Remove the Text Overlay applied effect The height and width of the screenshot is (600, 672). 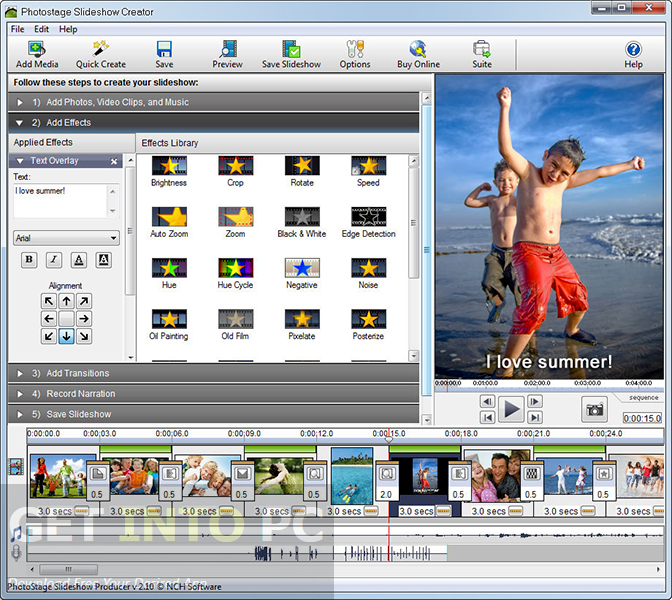(x=114, y=161)
